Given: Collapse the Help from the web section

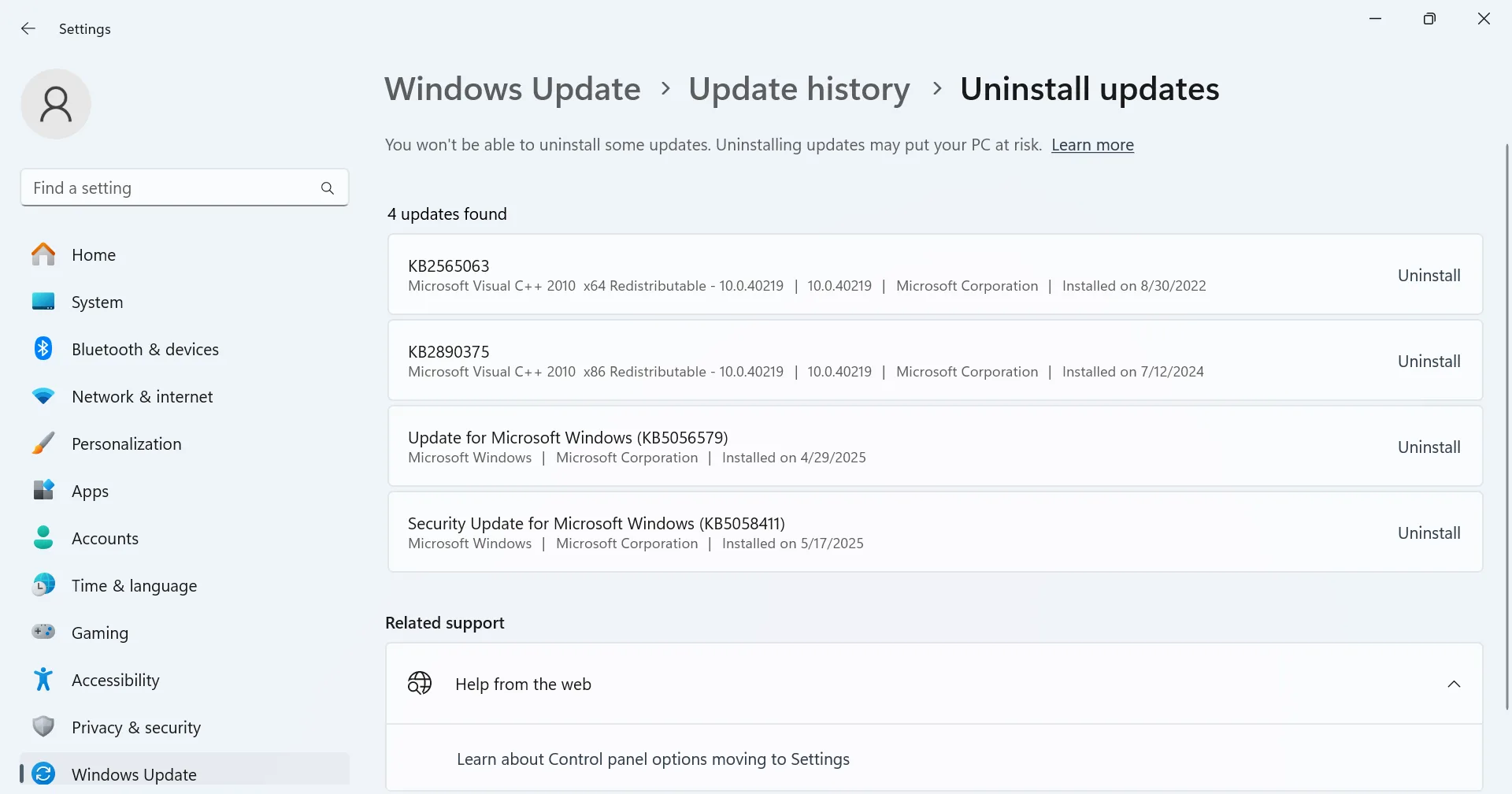Looking at the screenshot, I should [x=1454, y=684].
